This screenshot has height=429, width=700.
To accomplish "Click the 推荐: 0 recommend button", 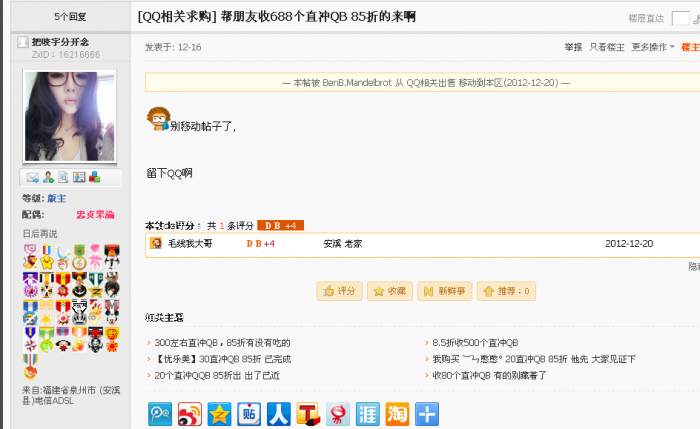I will [x=506, y=291].
